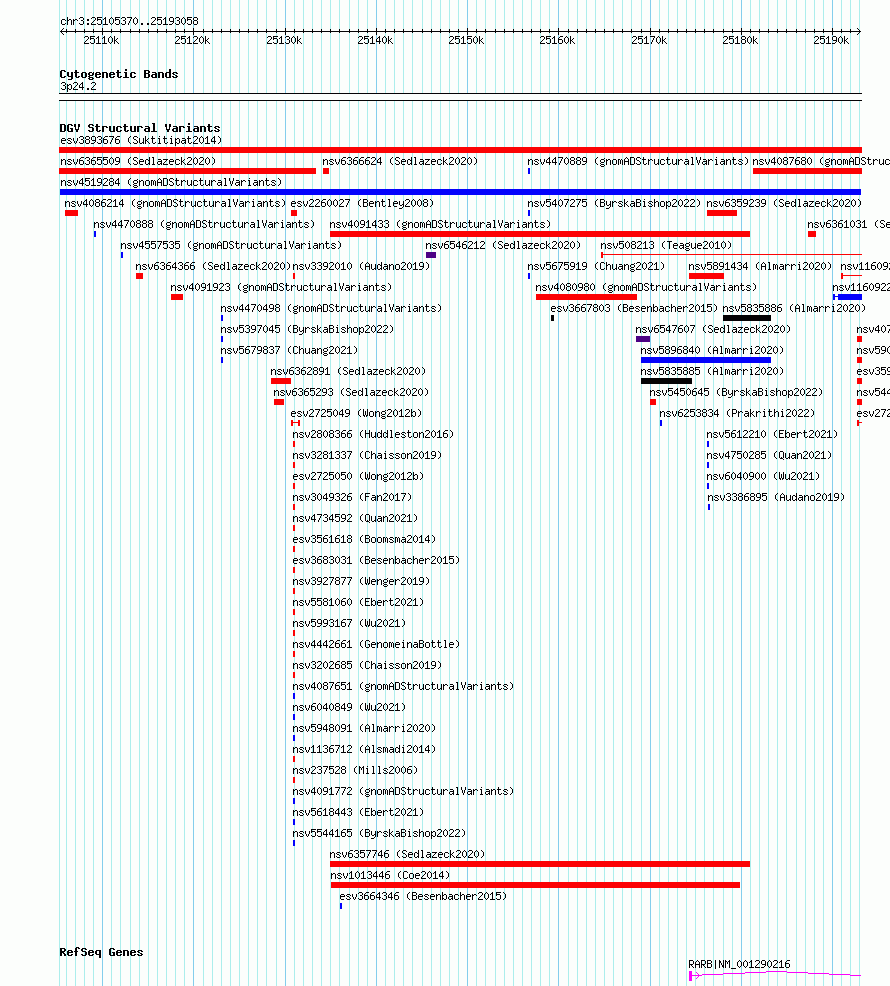Click esv3667803 (Besenbacher2015) label
This screenshot has height=986, width=890.
(634, 309)
